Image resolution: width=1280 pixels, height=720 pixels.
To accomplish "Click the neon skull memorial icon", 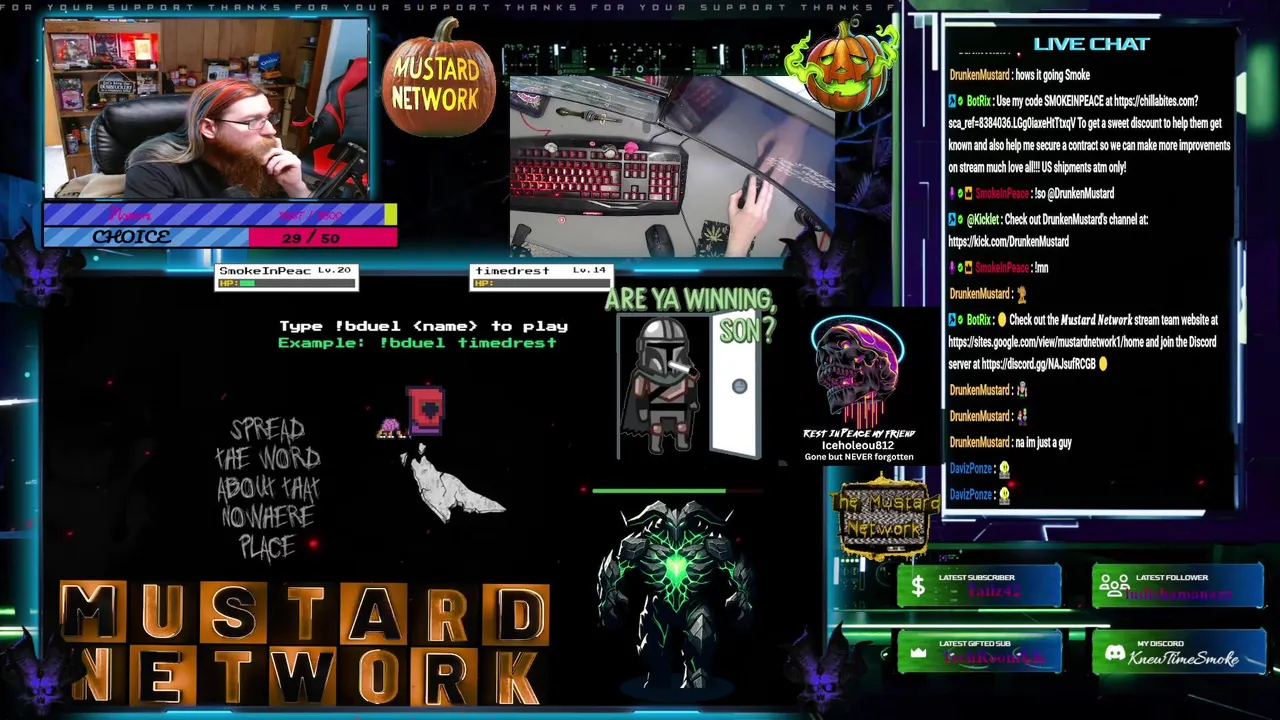I will [x=858, y=372].
